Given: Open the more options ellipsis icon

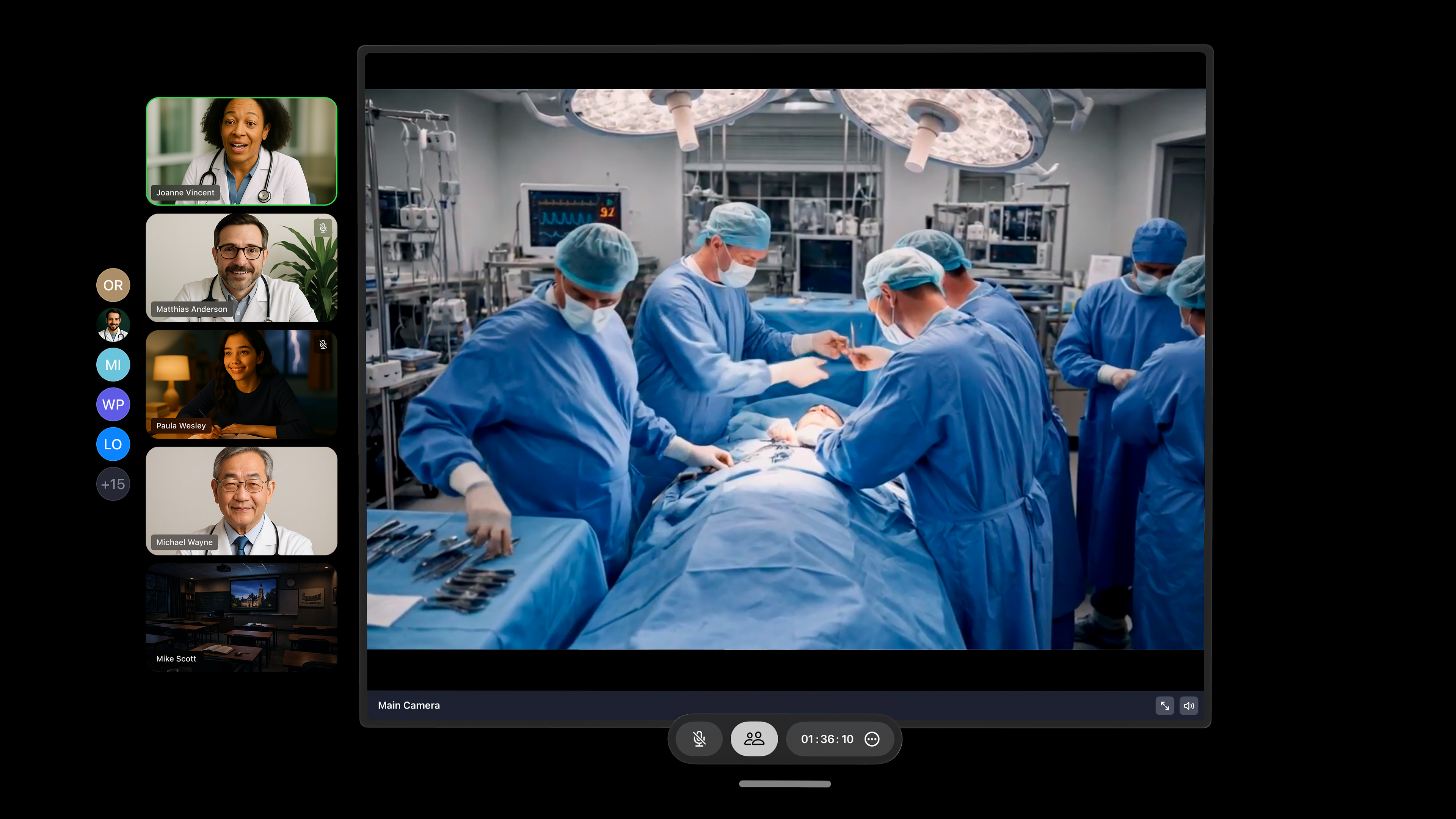Looking at the screenshot, I should 872,739.
